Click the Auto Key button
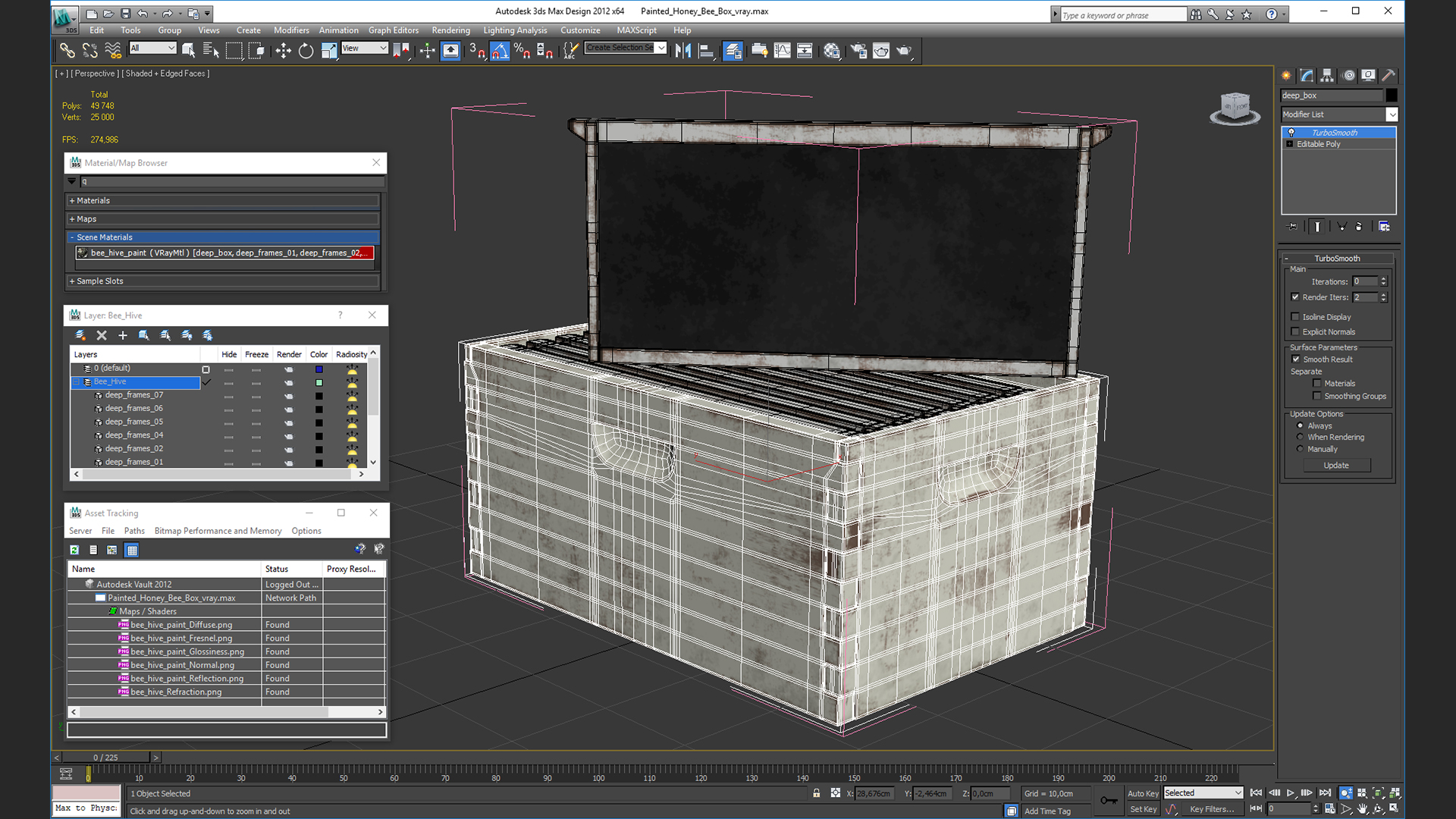This screenshot has width=1456, height=819. (x=1143, y=793)
